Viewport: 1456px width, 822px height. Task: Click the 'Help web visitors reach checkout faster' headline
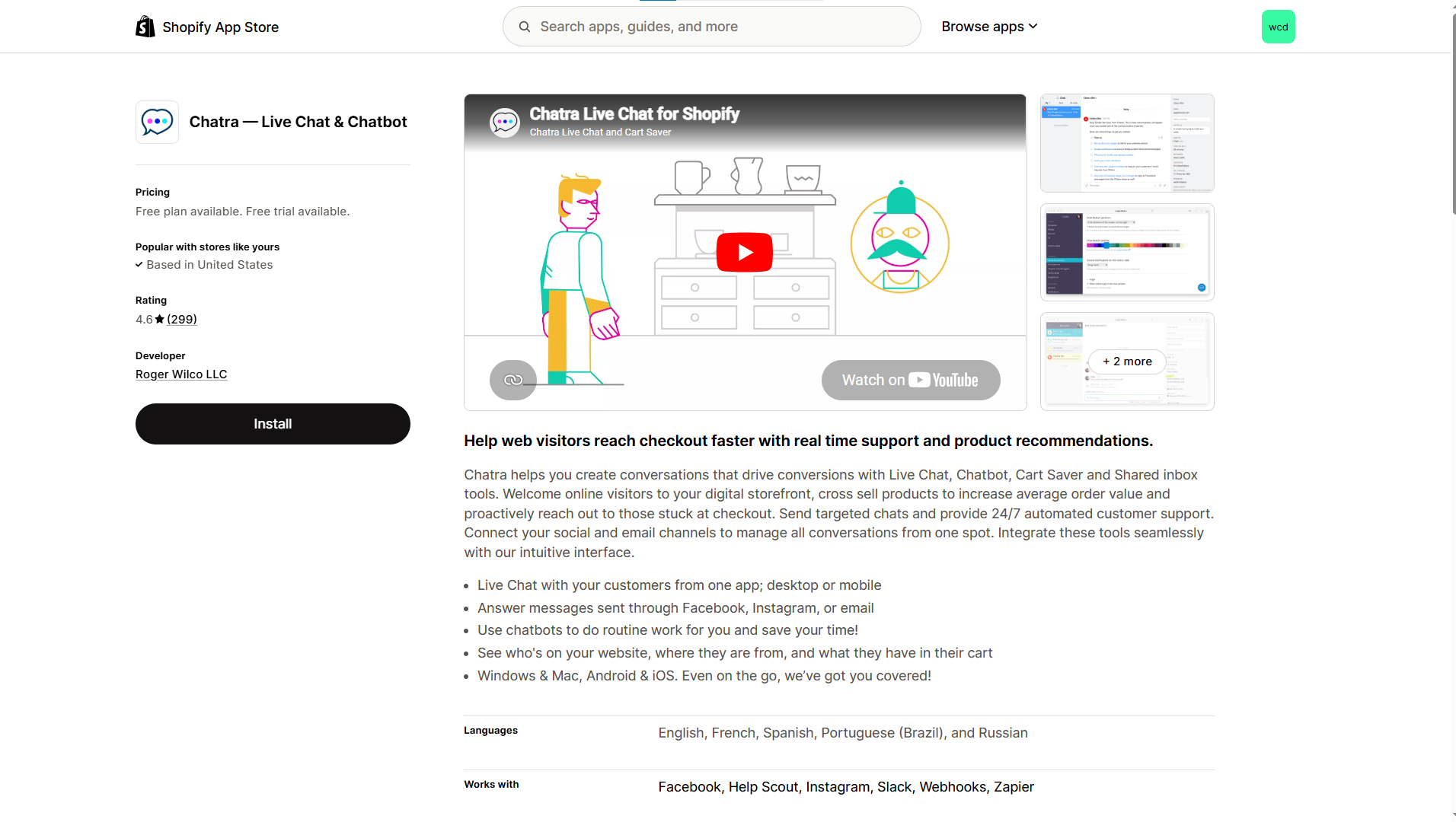(x=809, y=441)
